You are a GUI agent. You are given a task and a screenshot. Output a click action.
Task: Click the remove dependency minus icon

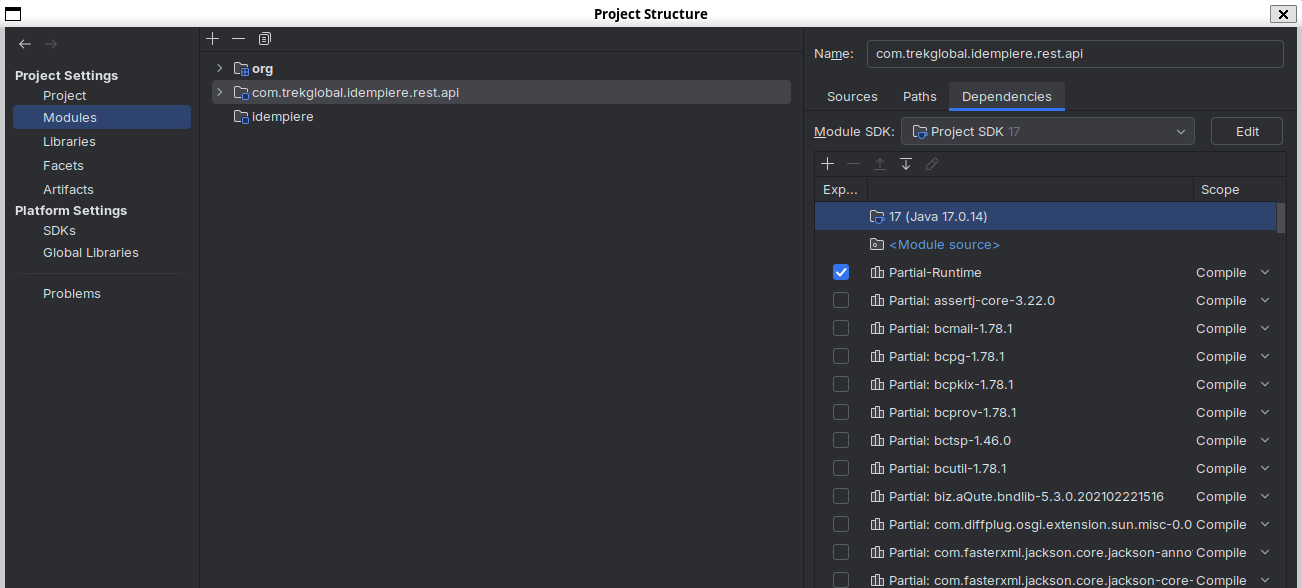click(854, 163)
